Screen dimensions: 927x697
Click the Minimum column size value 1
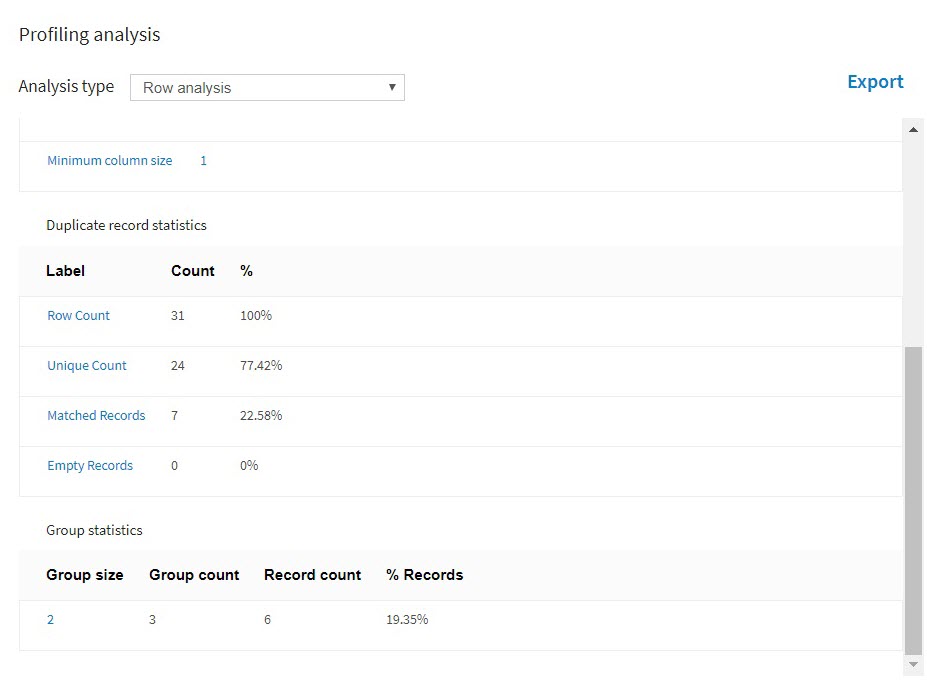point(203,161)
